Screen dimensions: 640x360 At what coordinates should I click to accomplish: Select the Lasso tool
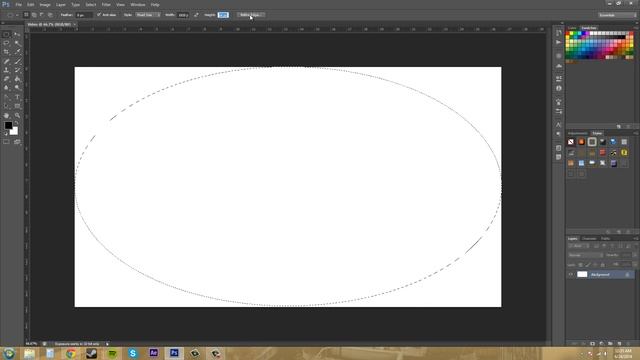click(x=7, y=43)
